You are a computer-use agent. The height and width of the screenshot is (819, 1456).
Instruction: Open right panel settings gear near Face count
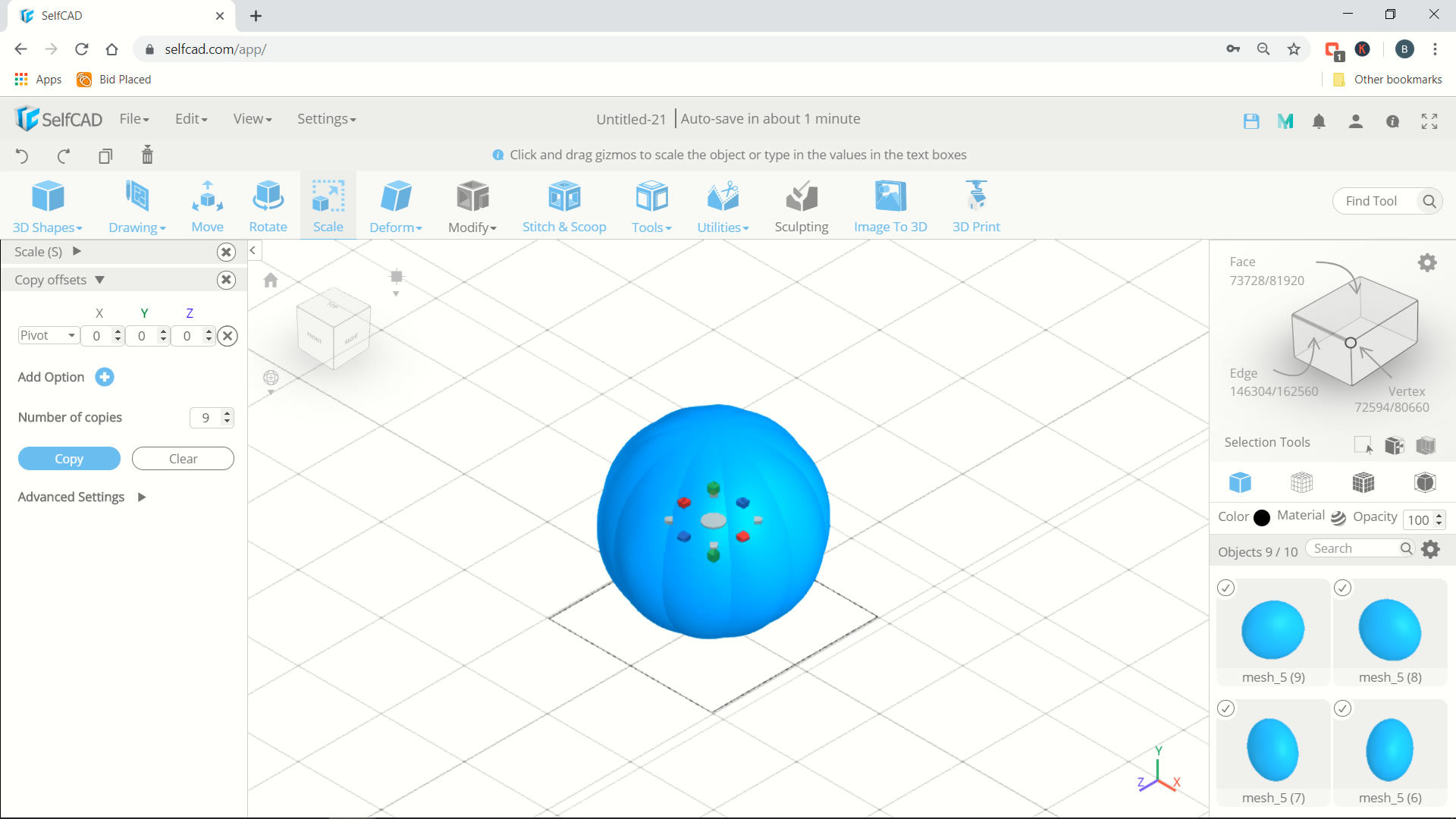click(x=1427, y=263)
